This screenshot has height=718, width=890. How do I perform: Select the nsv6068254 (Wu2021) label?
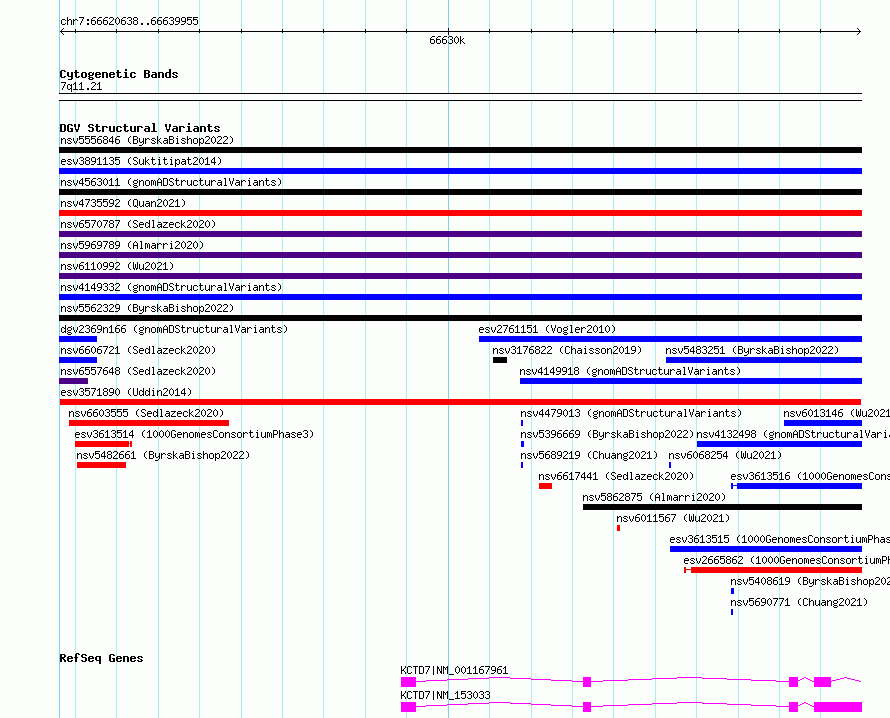(x=725, y=455)
